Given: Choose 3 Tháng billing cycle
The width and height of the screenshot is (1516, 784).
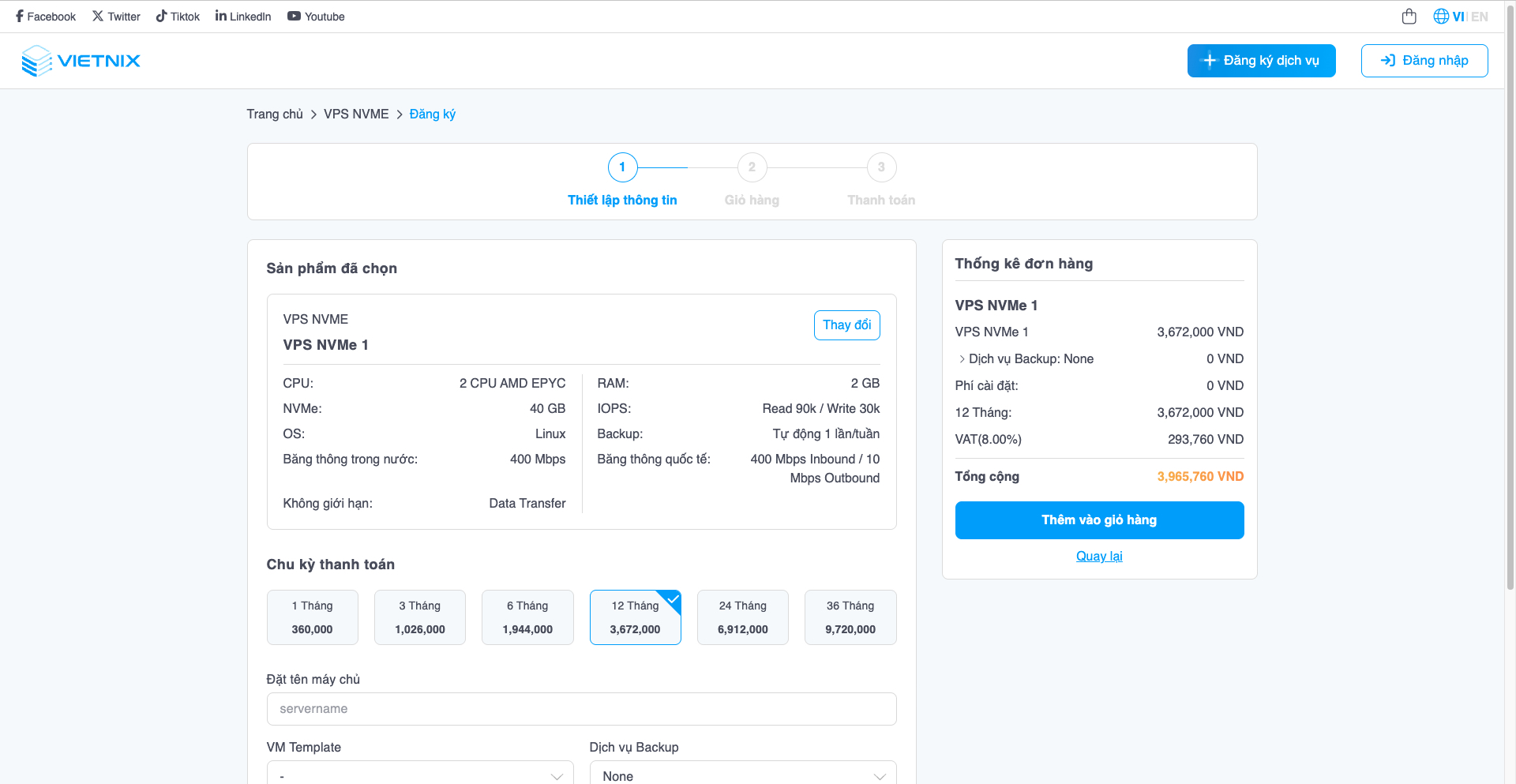Looking at the screenshot, I should [x=420, y=617].
